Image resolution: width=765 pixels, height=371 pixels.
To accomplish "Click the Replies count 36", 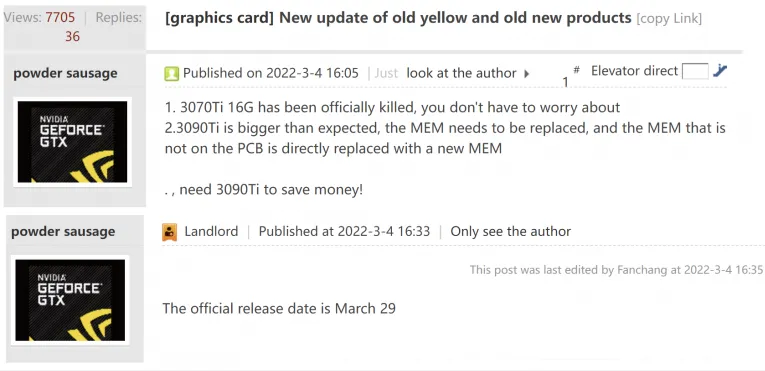I will point(72,37).
